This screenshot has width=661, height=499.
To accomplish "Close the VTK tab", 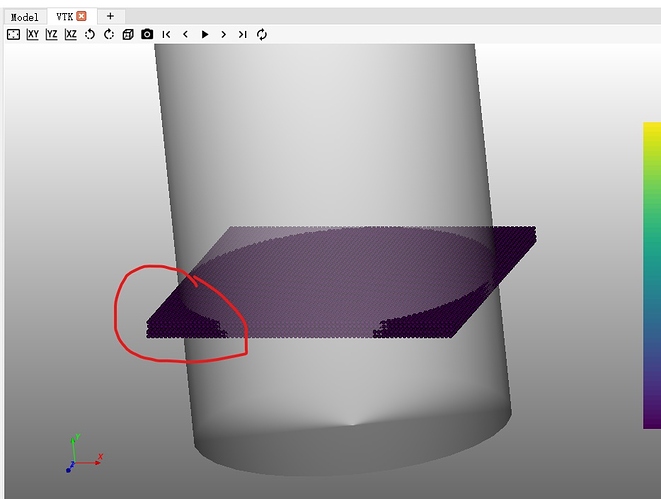I will (x=82, y=16).
